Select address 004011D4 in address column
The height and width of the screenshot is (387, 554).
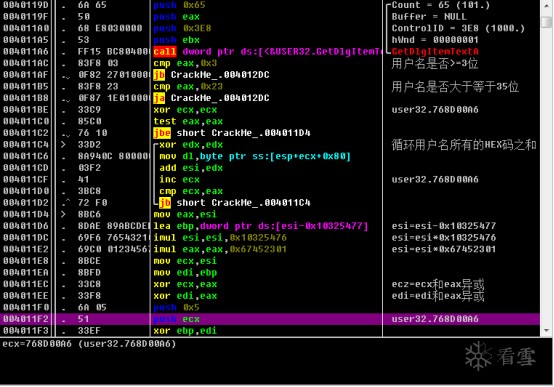26,215
